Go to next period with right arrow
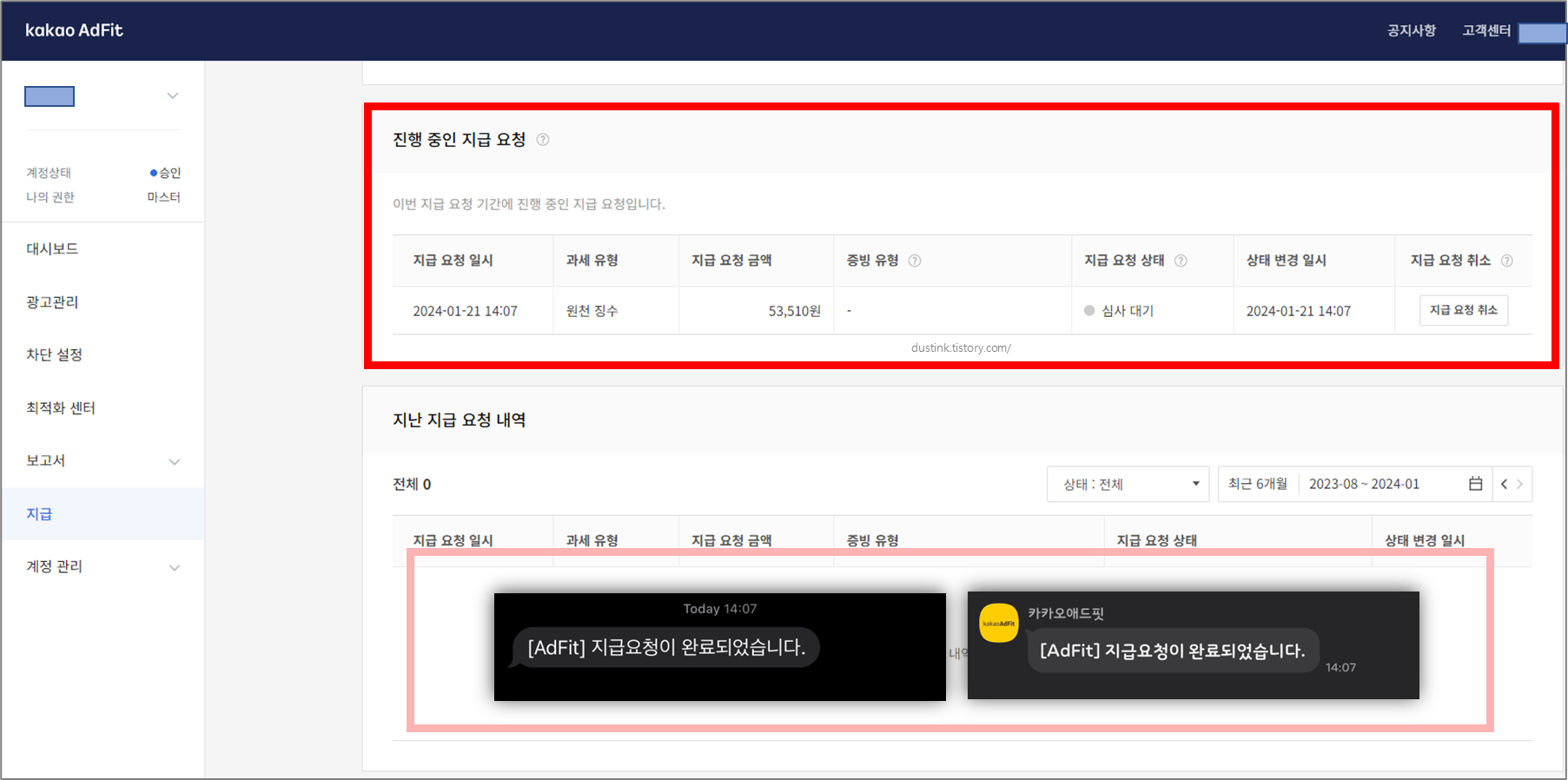 (1519, 485)
